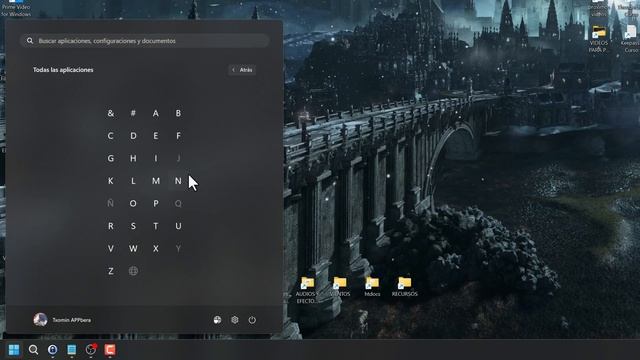Click the search magnifier icon in Start
Image resolution: width=640 pixels, height=360 pixels.
(x=30, y=41)
